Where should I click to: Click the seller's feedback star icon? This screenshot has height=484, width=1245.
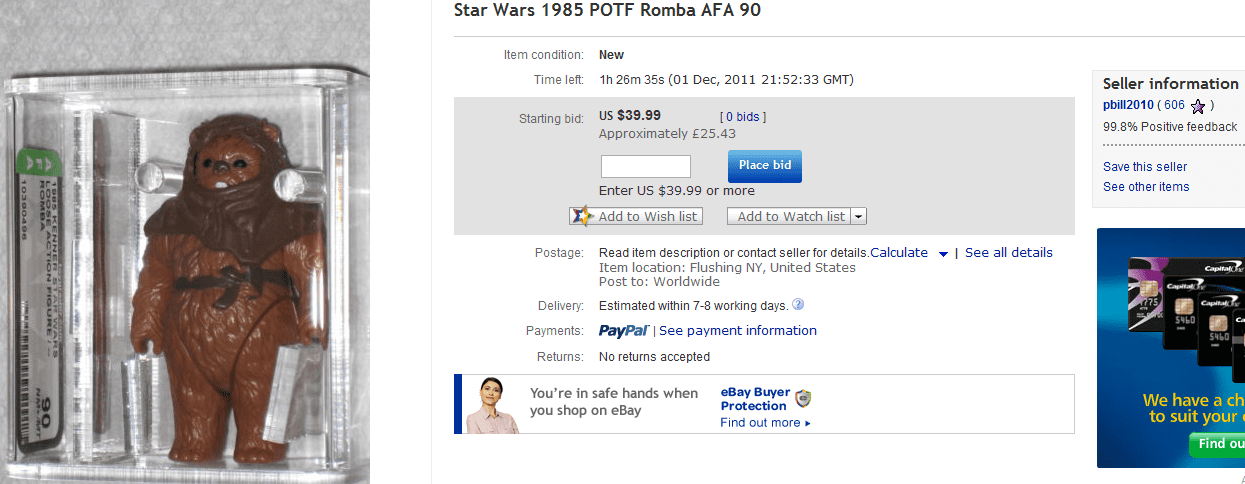click(1198, 106)
